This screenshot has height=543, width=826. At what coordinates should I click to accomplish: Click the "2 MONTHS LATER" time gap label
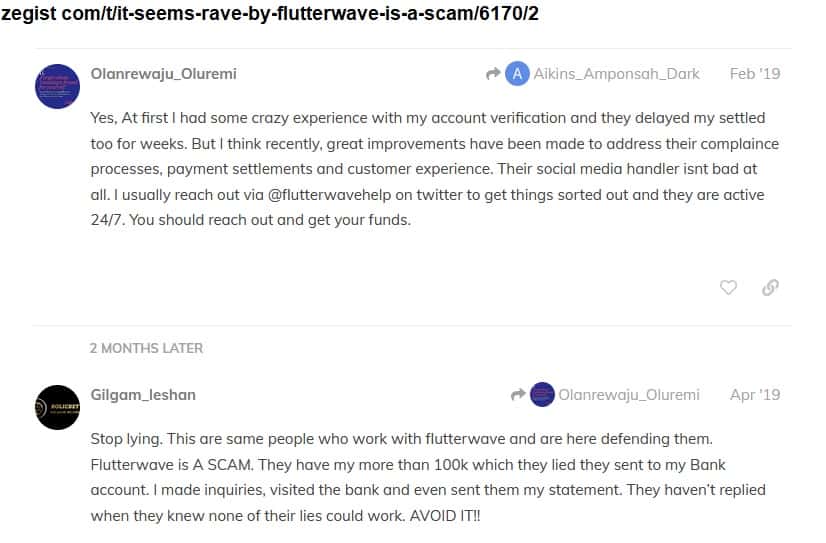coord(146,348)
